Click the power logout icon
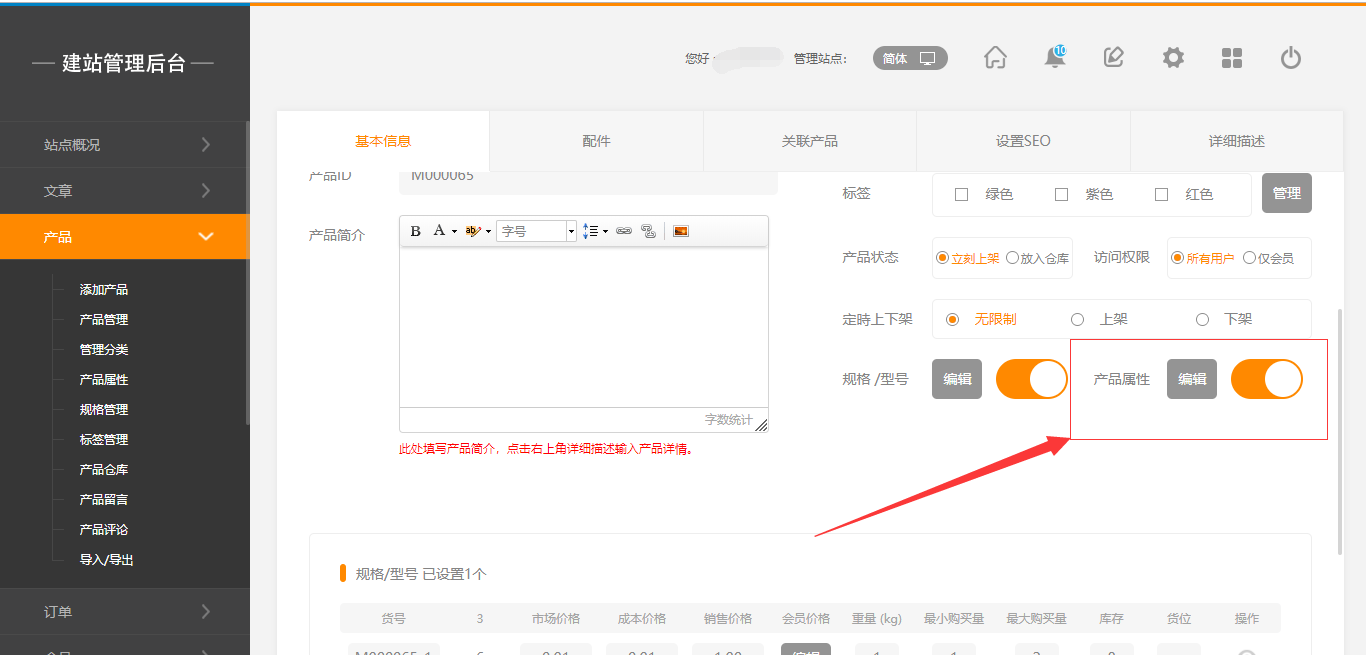The image size is (1366, 655). (1291, 58)
